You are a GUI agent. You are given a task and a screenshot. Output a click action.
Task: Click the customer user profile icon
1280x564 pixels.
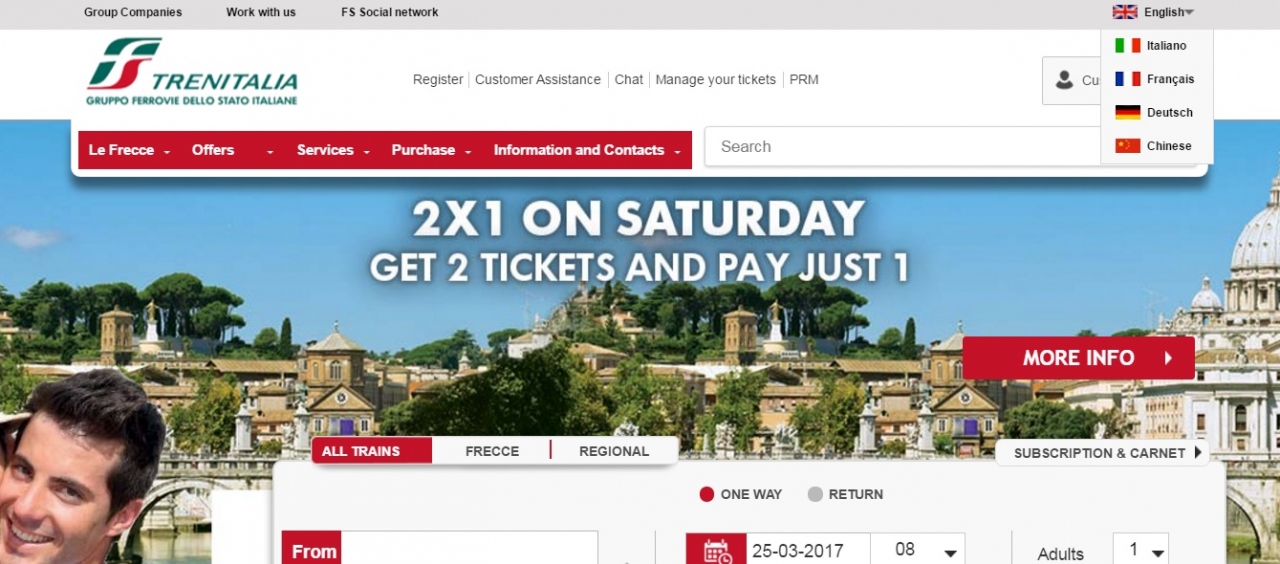pos(1064,80)
